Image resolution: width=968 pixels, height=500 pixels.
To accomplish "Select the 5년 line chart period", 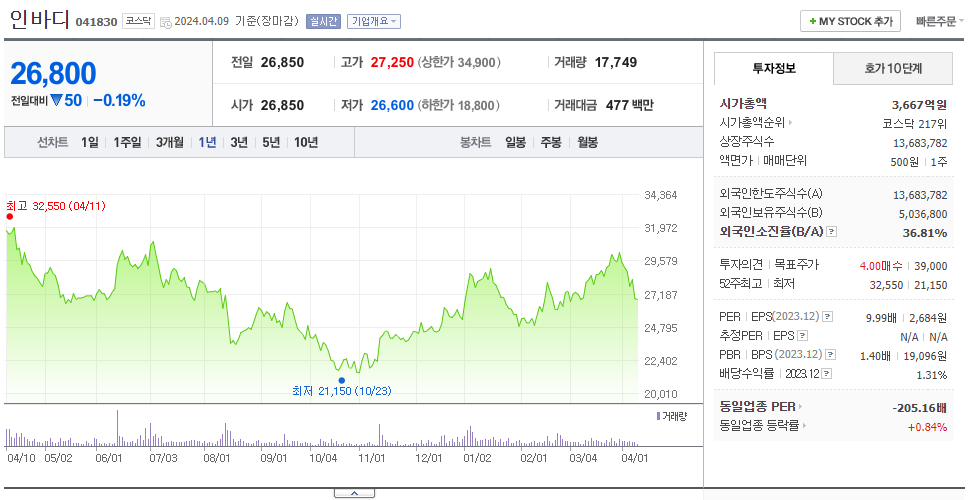I will pos(271,143).
